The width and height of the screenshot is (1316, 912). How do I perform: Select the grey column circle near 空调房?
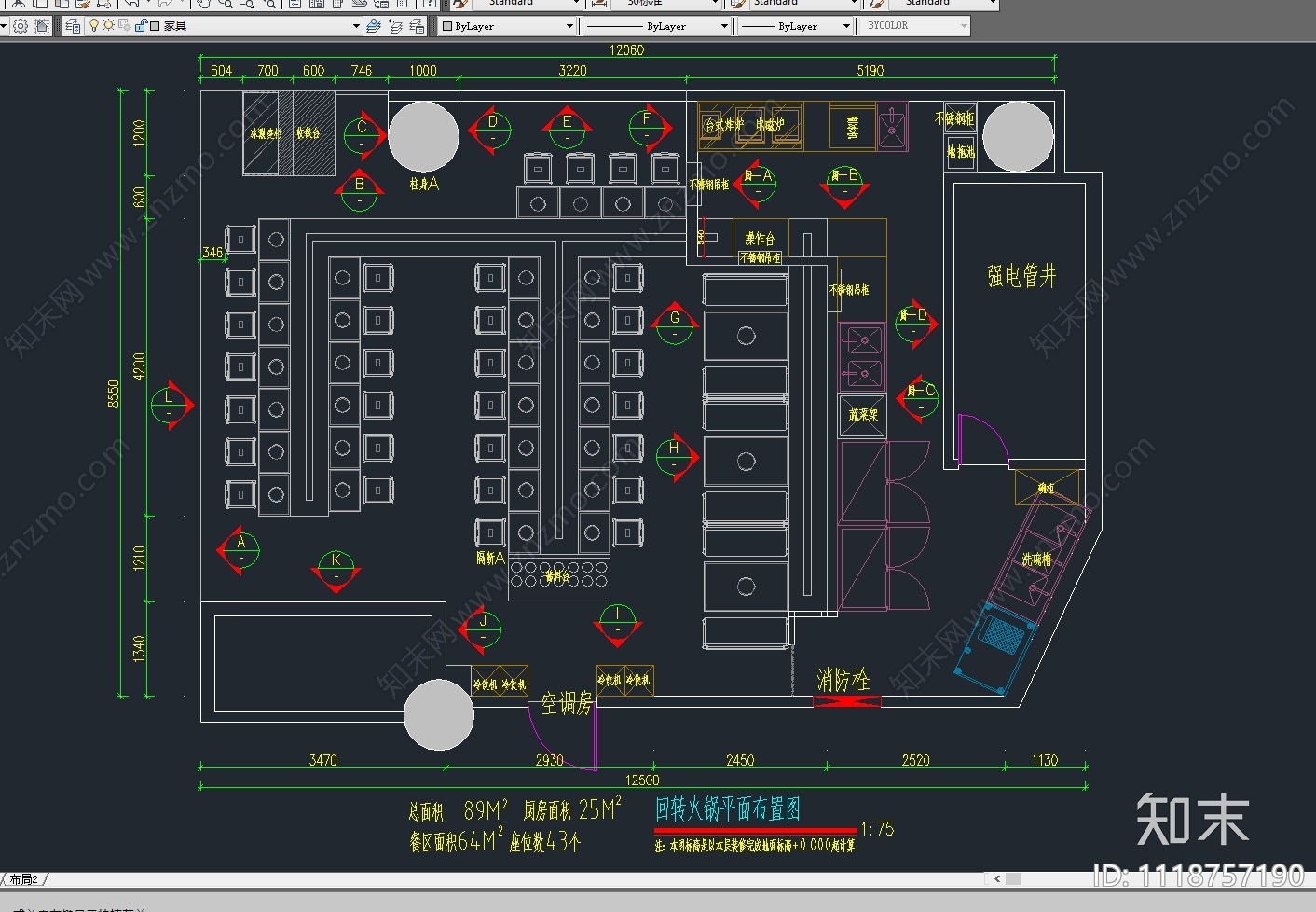439,714
